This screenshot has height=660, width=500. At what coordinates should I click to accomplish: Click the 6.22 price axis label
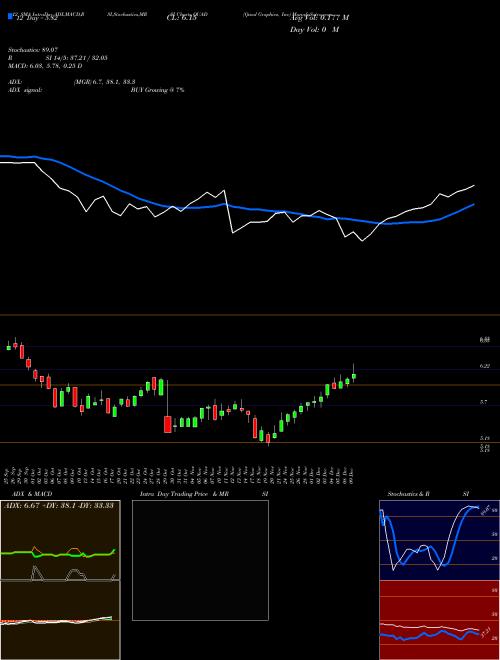[484, 366]
